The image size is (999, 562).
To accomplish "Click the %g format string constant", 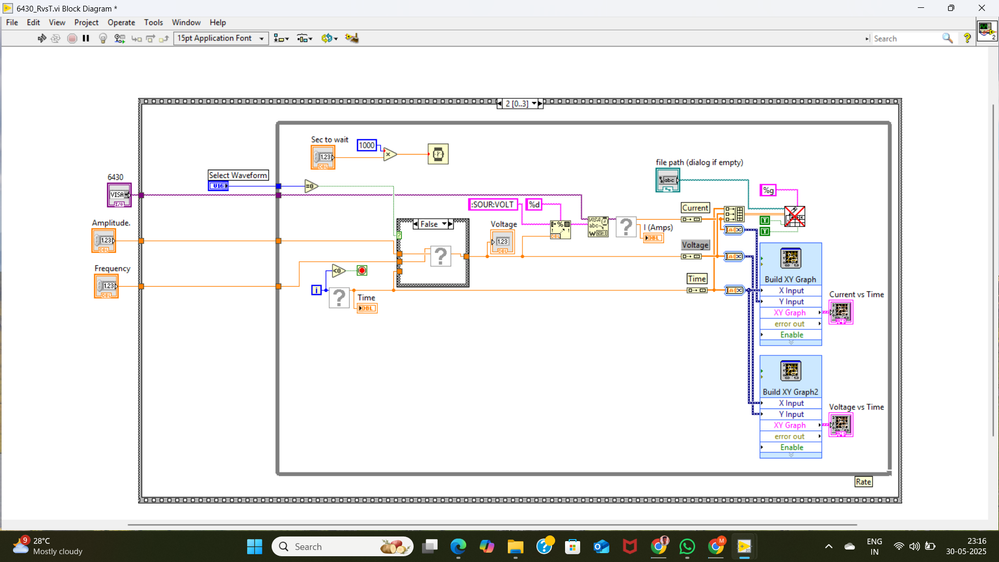I will pyautogui.click(x=768, y=190).
